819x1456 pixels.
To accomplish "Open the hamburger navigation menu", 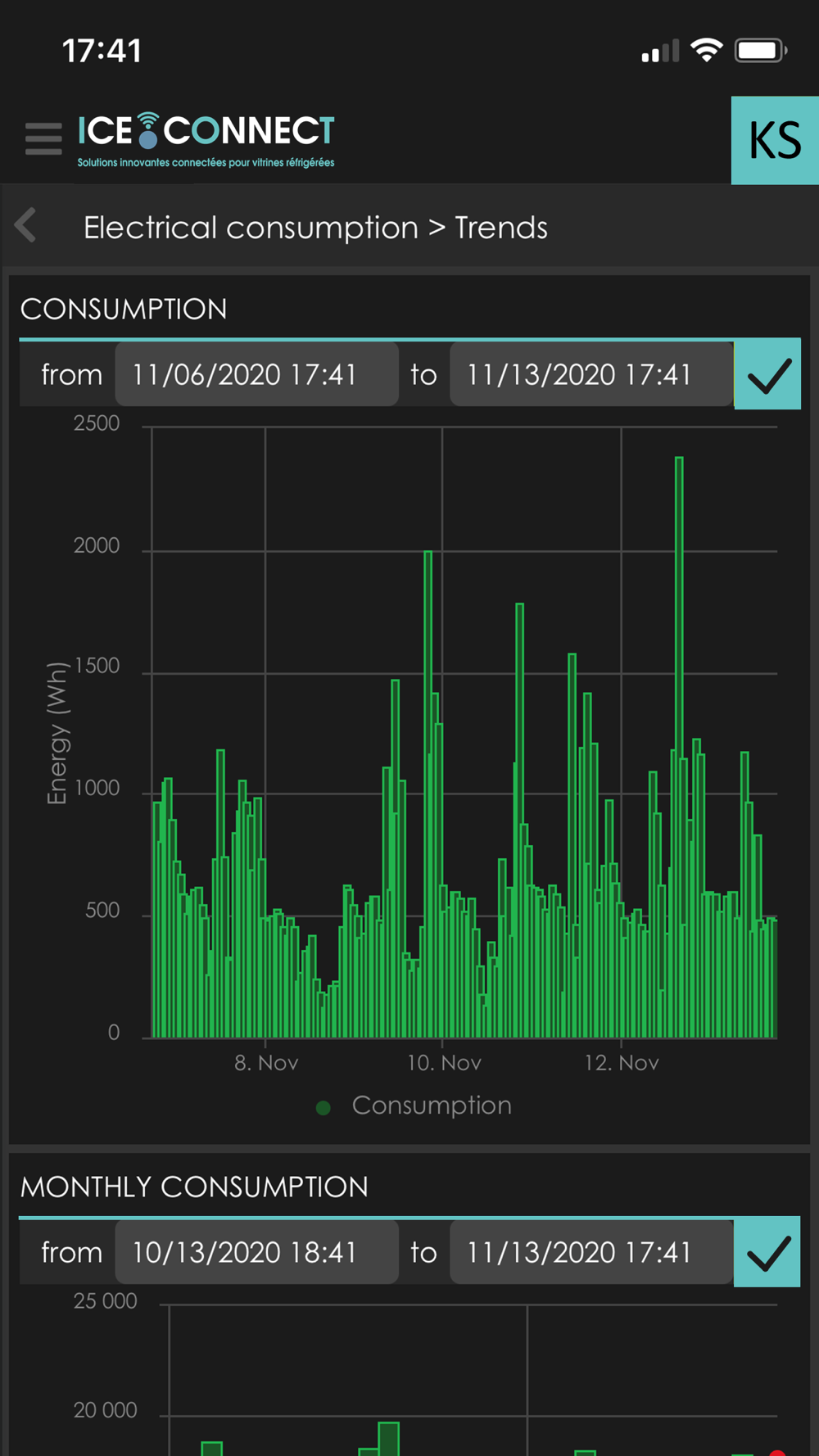I will (43, 138).
